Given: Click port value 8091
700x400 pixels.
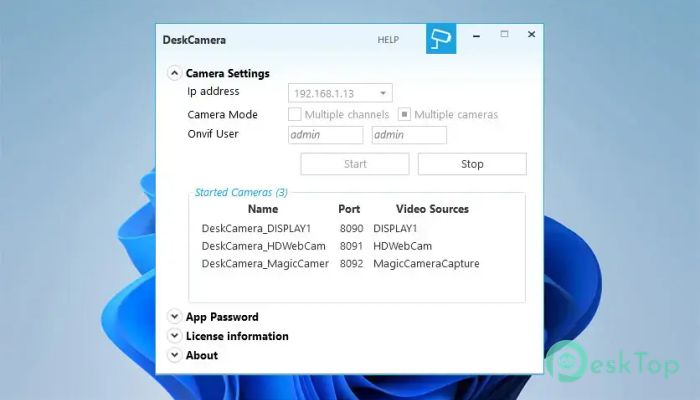Looking at the screenshot, I should [351, 246].
